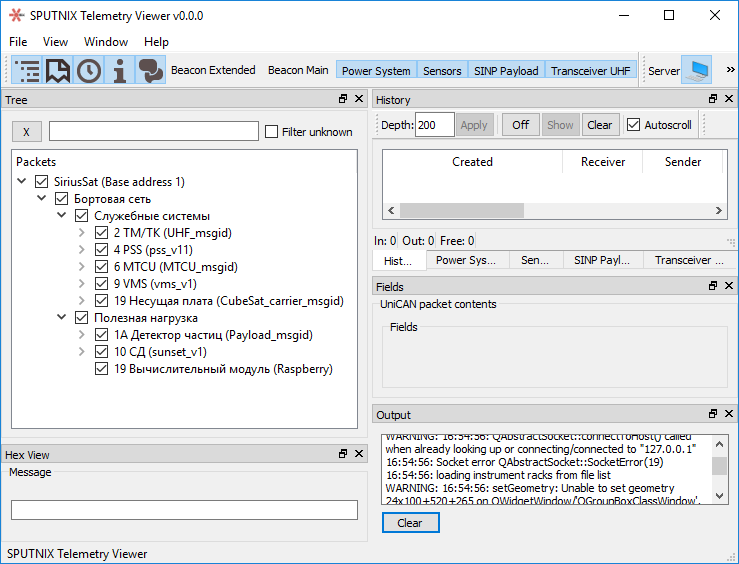Toggle the bookmark-shaped toolbar icon
This screenshot has width=739, height=564.
coord(57,71)
